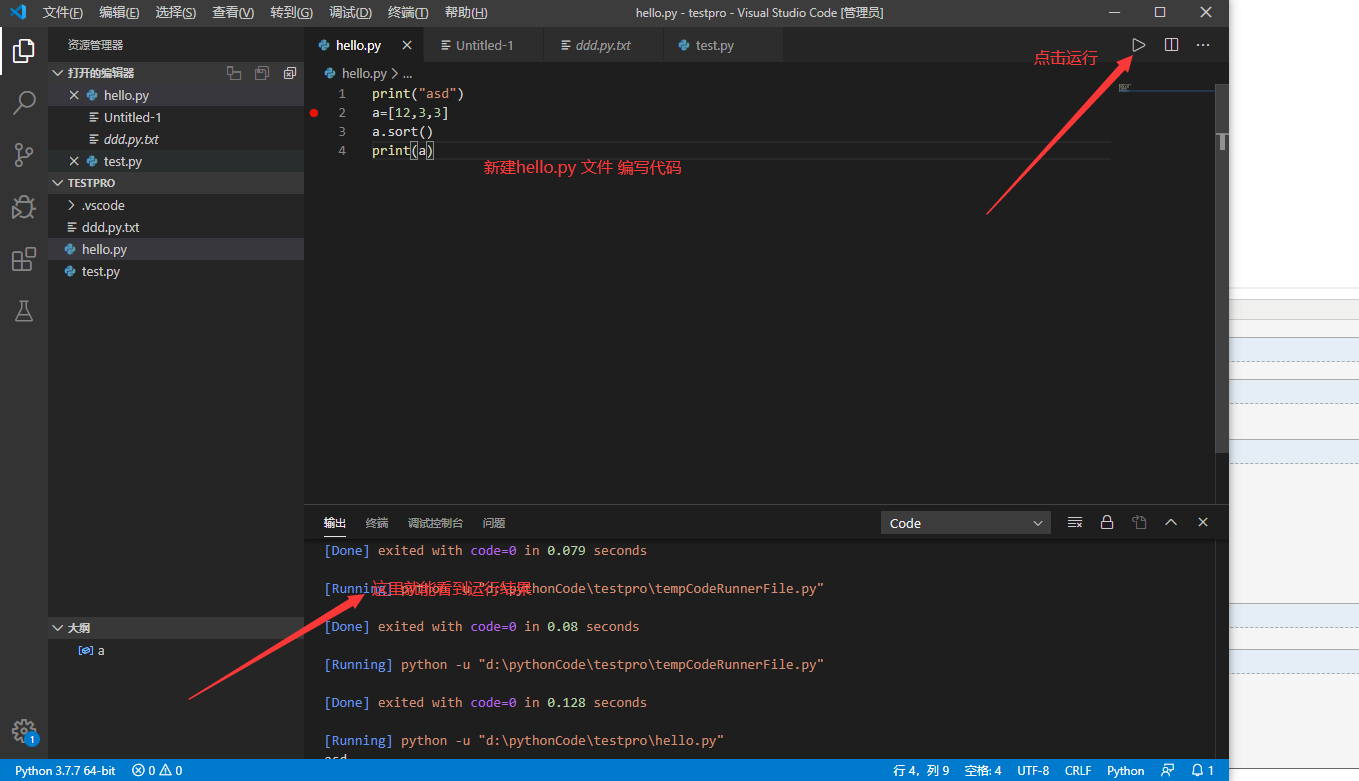Open the Search view in activity bar
Viewport: 1359px width, 781px height.
[24, 102]
